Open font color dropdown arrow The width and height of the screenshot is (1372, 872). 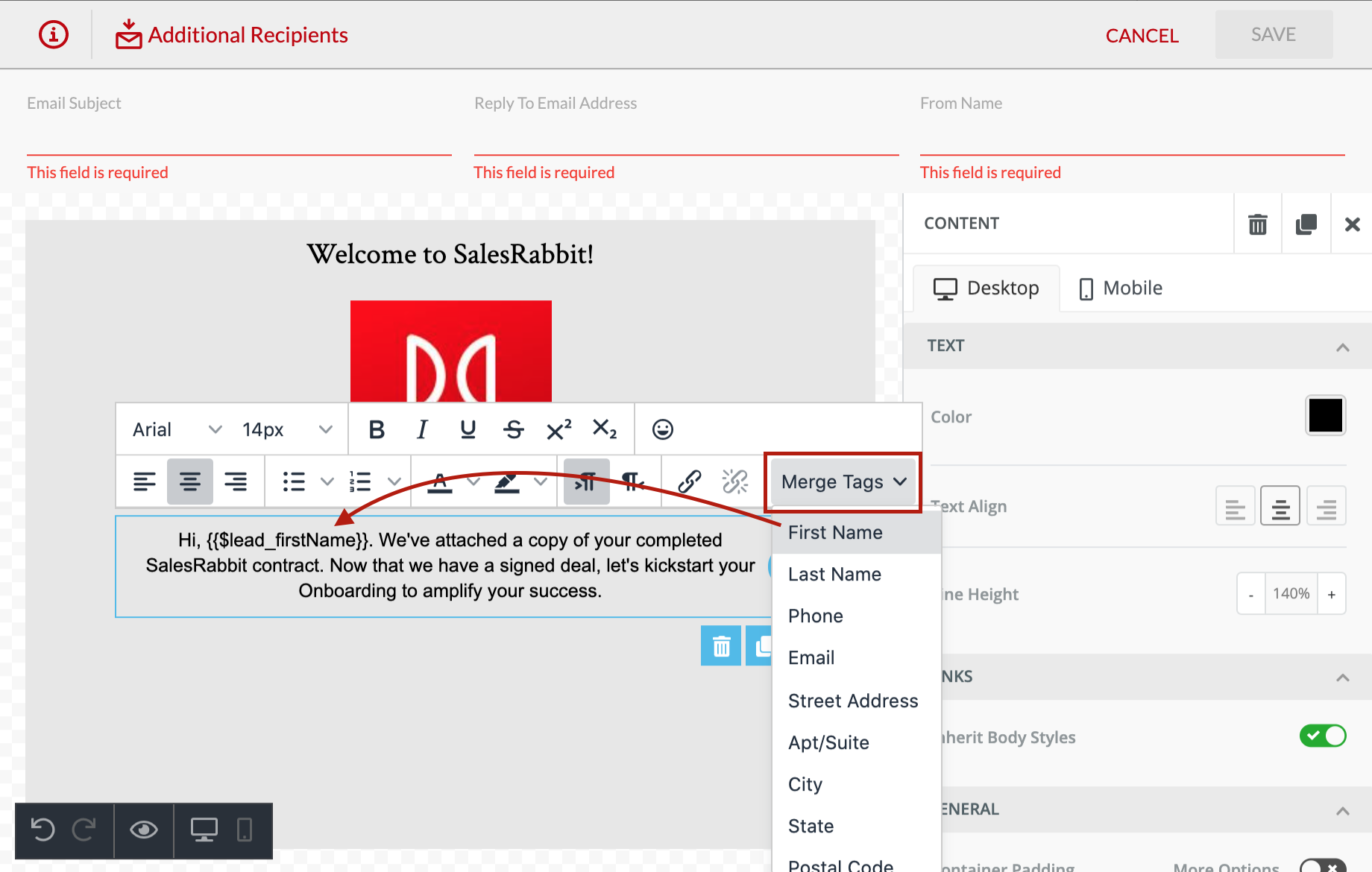[x=473, y=481]
